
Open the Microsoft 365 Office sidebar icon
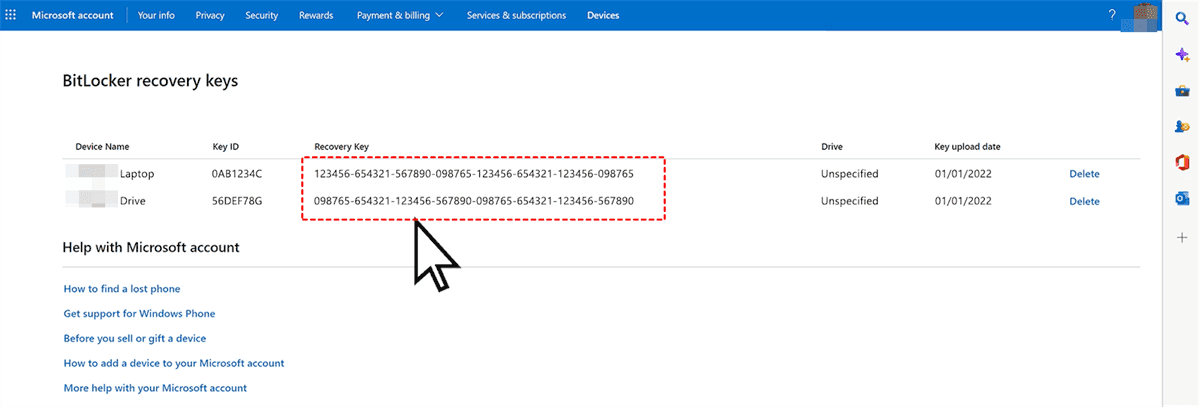(x=1182, y=162)
